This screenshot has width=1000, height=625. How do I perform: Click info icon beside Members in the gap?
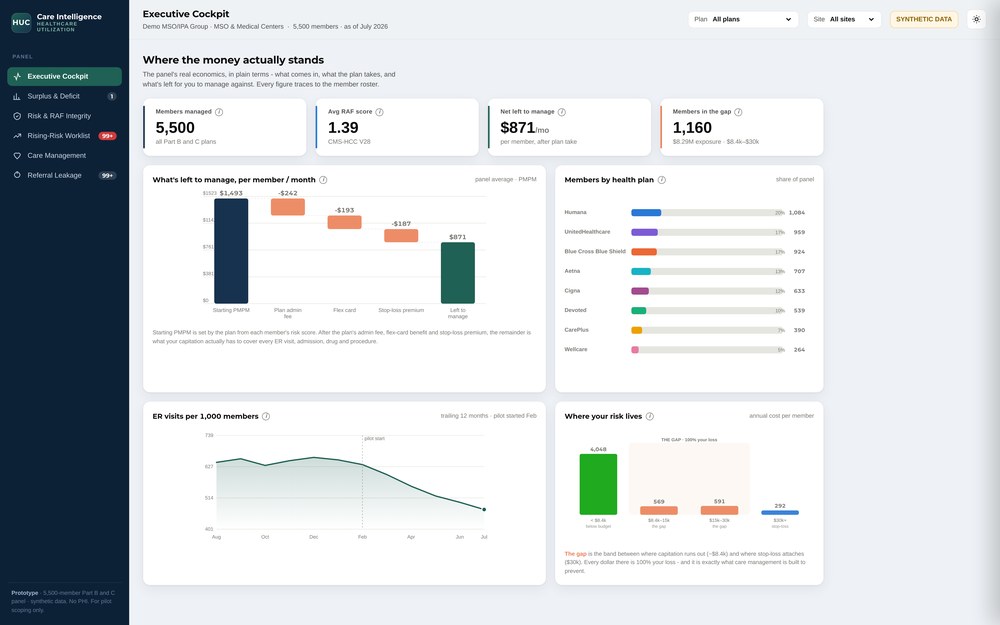click(x=738, y=112)
